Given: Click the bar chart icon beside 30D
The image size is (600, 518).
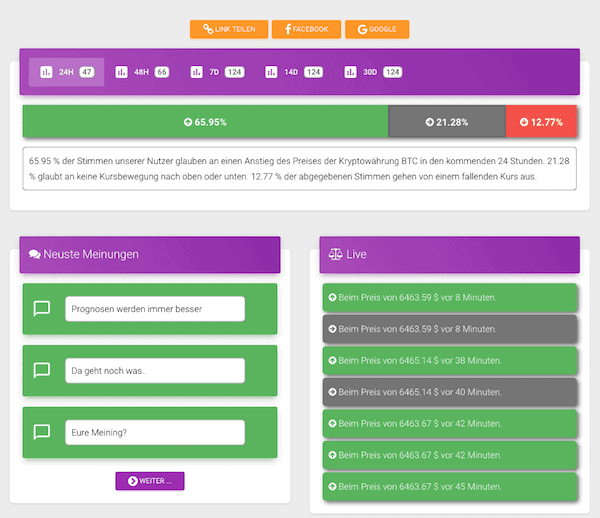Looking at the screenshot, I should [x=350, y=72].
